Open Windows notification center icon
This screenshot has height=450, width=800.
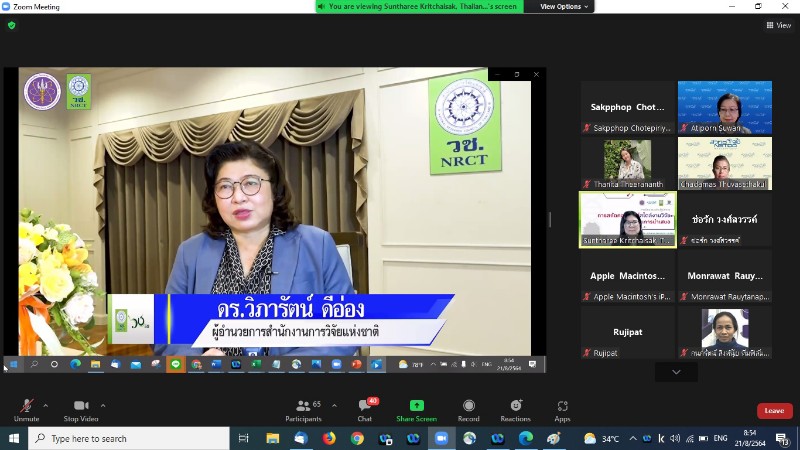click(x=782, y=439)
